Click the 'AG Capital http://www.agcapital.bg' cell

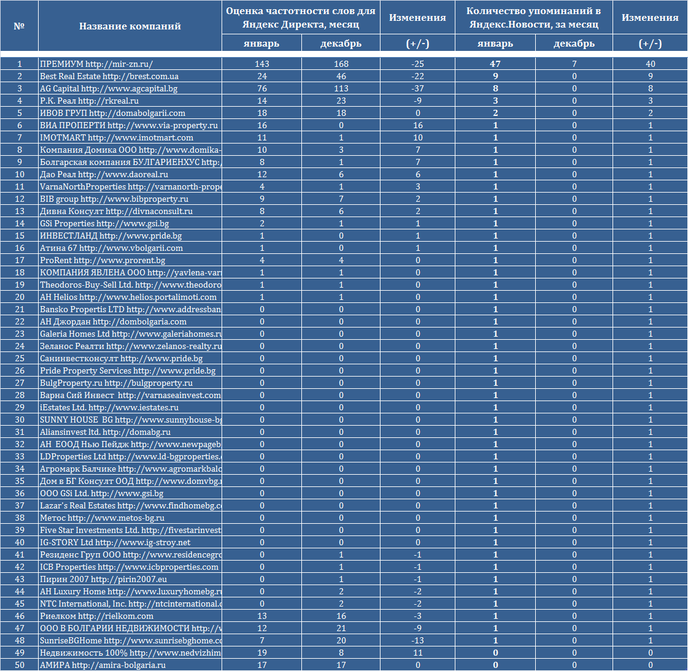130,88
